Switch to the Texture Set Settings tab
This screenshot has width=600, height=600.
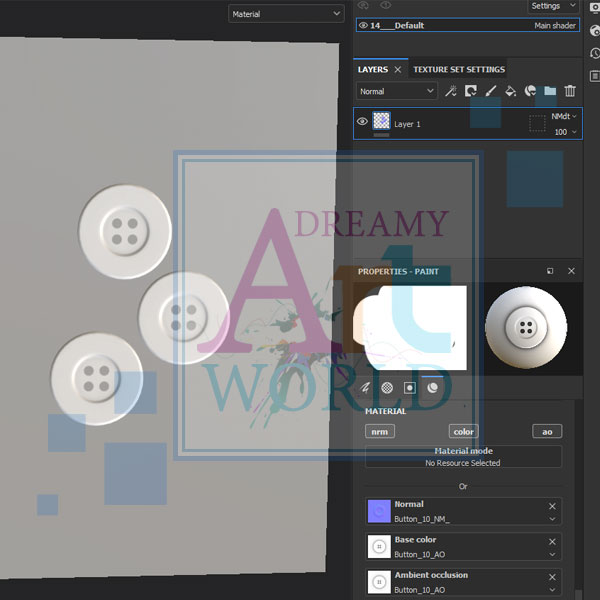(x=459, y=69)
